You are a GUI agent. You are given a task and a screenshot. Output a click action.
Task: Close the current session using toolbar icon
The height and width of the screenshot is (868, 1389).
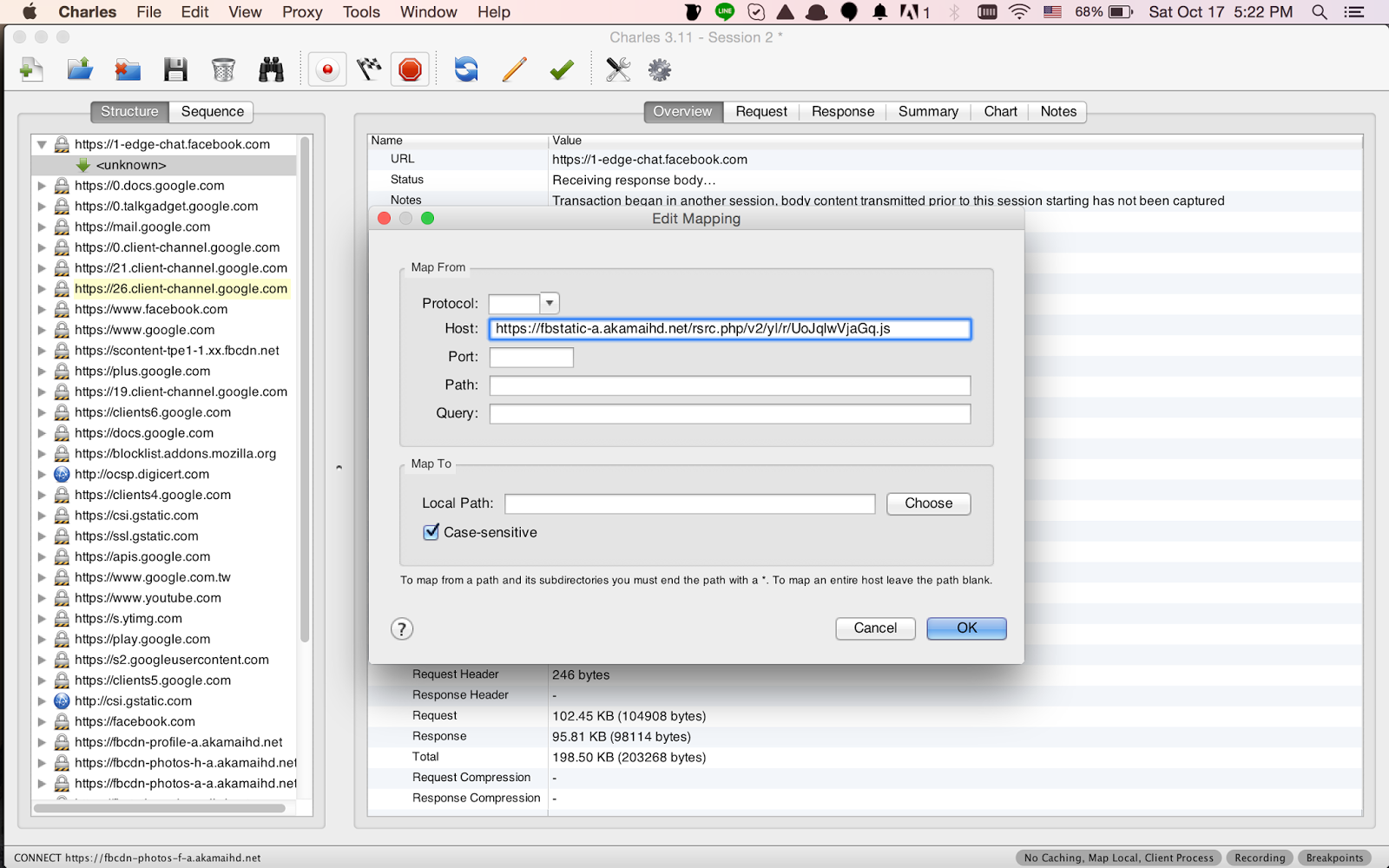coord(128,69)
